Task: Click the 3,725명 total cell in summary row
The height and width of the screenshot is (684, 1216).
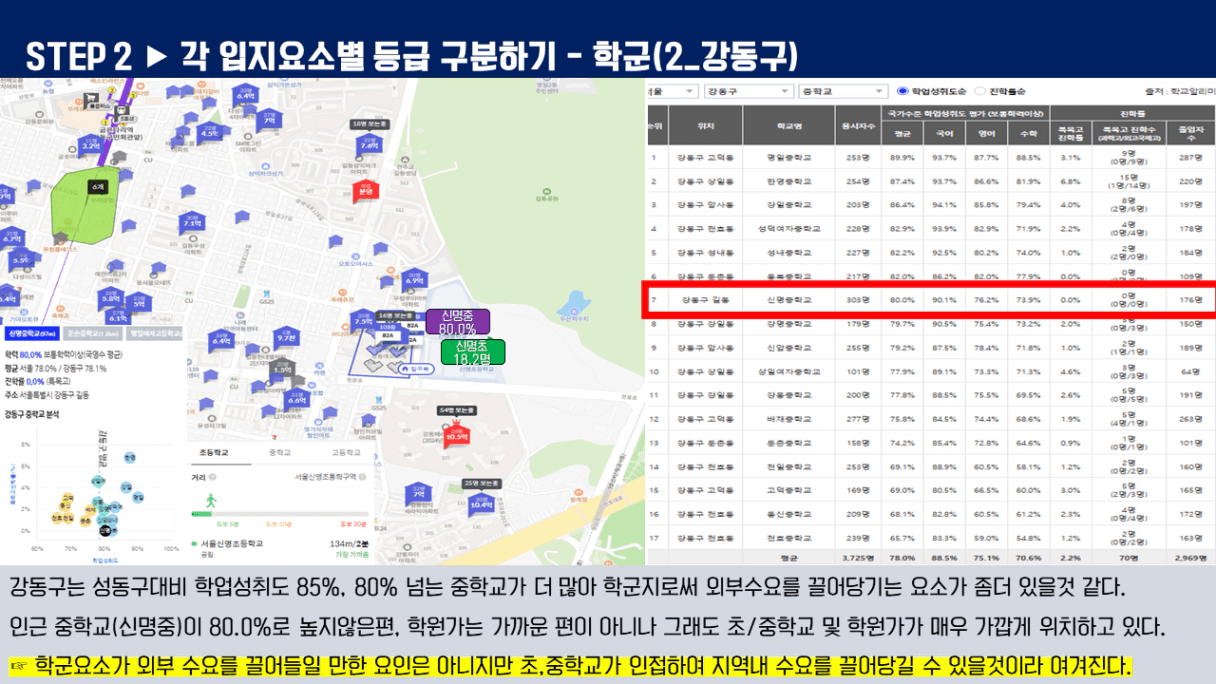Action: 858,558
